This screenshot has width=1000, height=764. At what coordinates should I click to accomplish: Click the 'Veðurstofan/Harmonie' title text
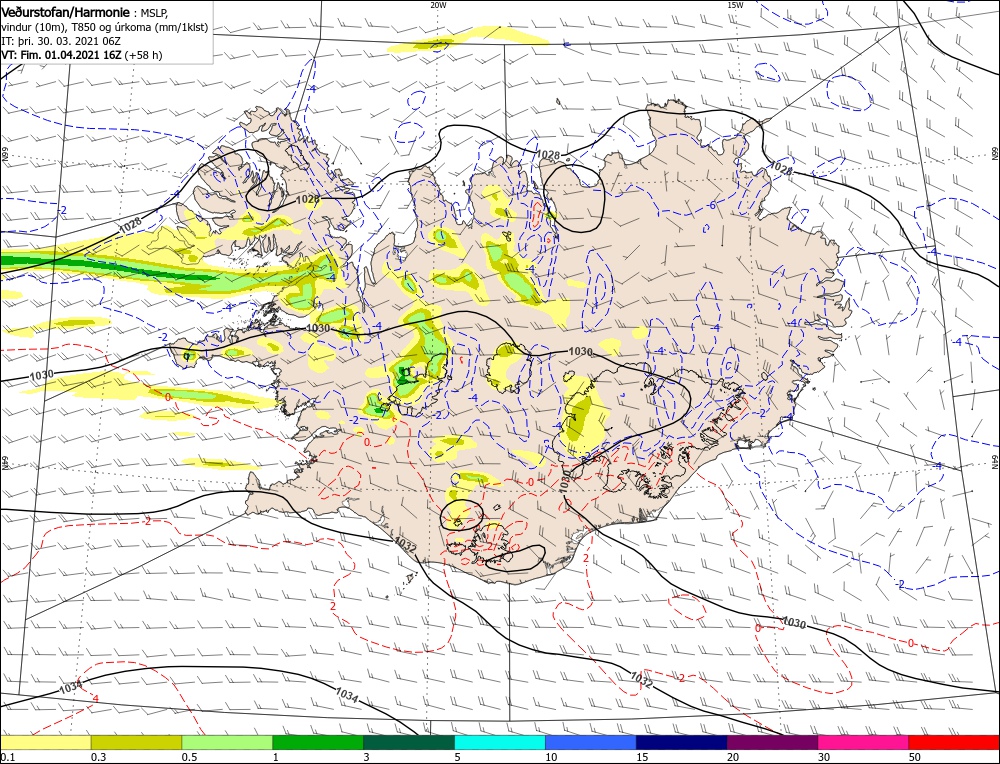coord(68,13)
